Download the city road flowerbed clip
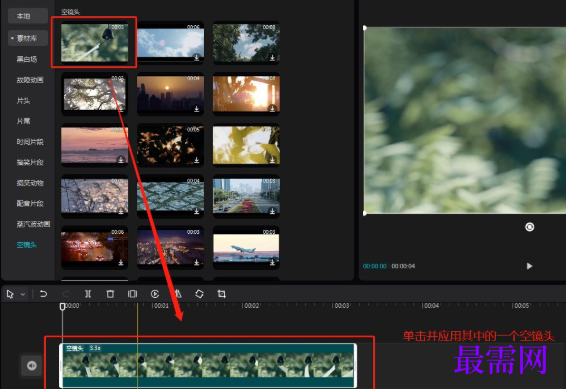This screenshot has height=391, width=566. point(273,211)
